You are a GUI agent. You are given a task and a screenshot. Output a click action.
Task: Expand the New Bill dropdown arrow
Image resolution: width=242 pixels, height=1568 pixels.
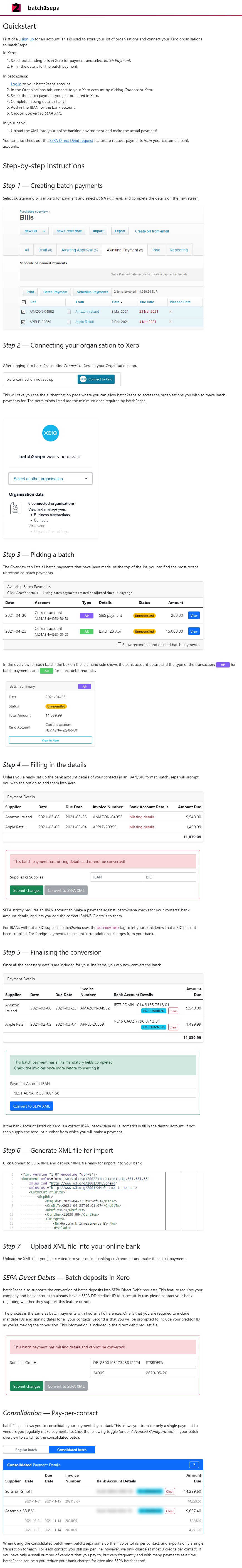(45, 231)
